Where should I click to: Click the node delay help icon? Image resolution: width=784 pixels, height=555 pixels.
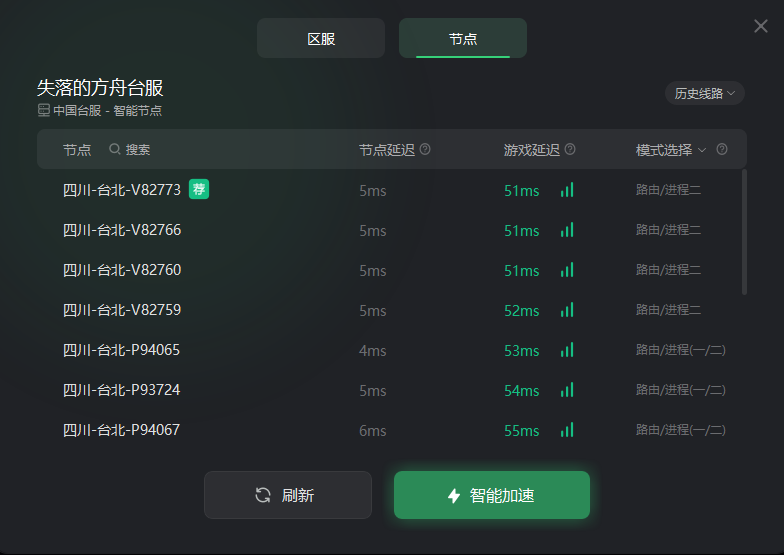point(425,150)
